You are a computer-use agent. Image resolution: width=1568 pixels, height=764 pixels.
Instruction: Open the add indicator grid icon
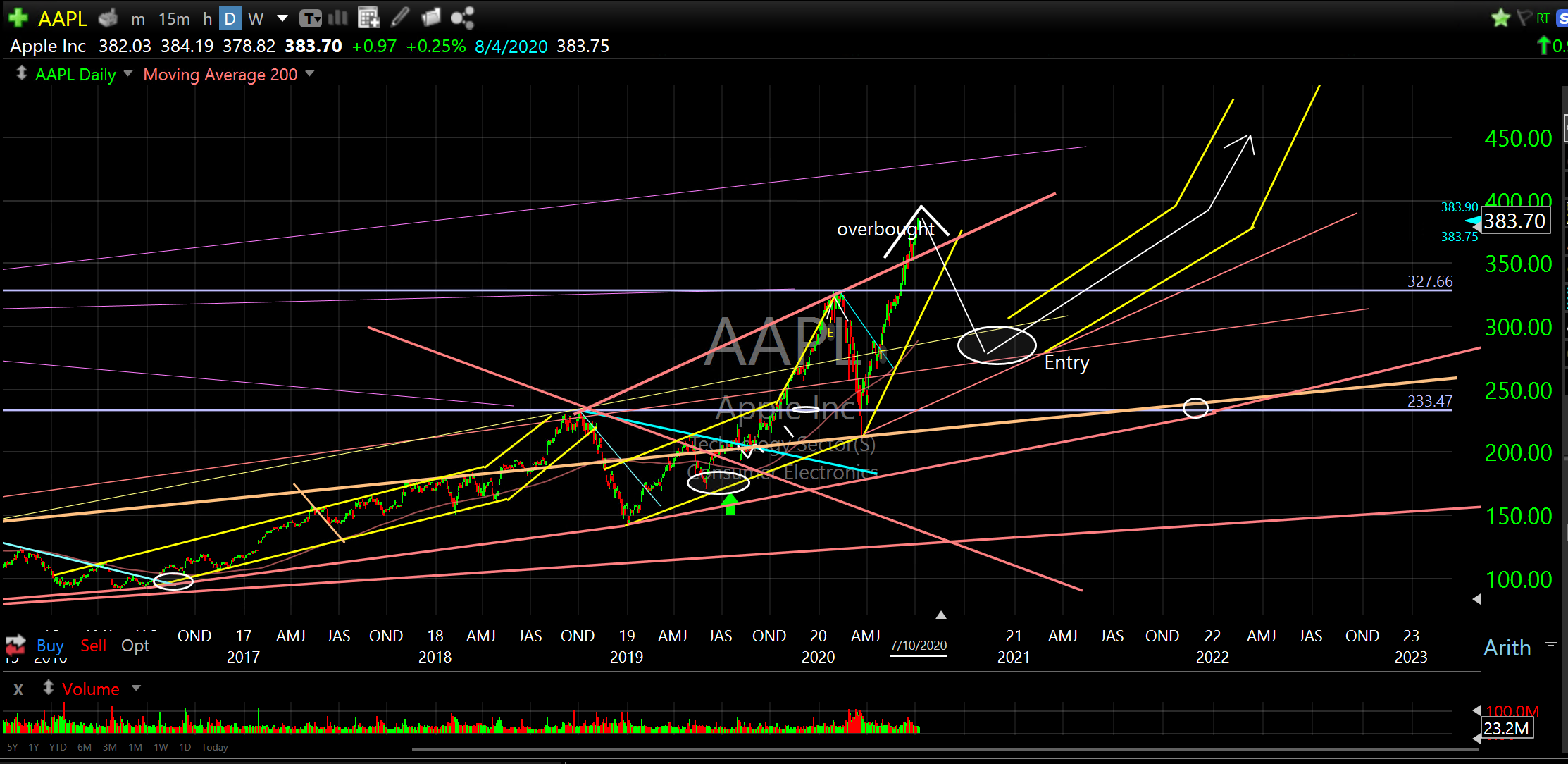(368, 18)
